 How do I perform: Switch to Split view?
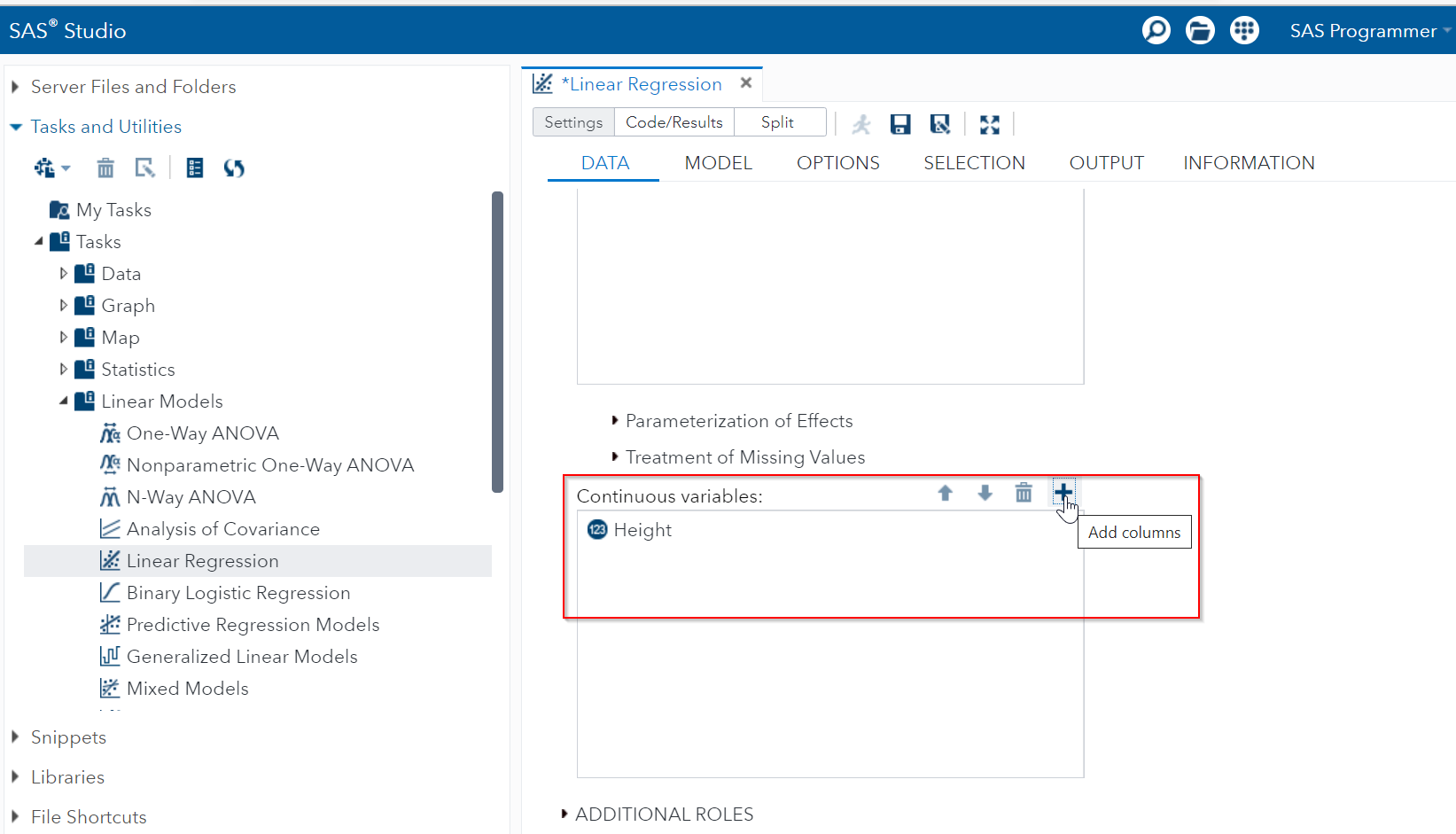(779, 121)
